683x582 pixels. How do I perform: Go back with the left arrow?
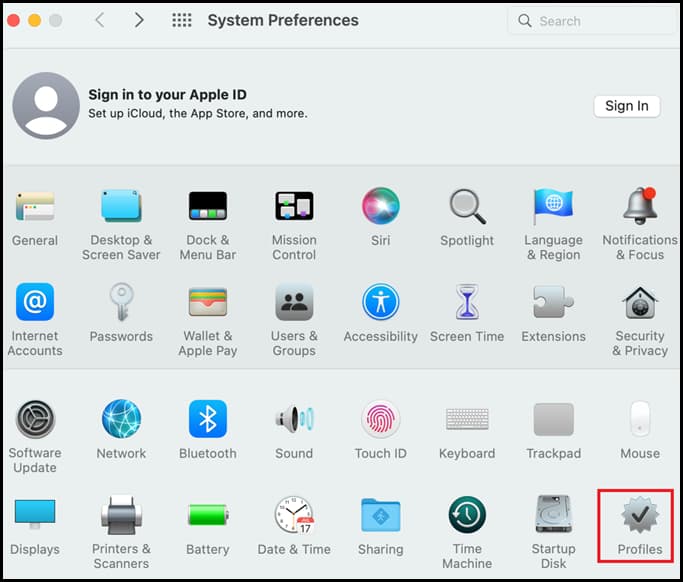coord(100,20)
